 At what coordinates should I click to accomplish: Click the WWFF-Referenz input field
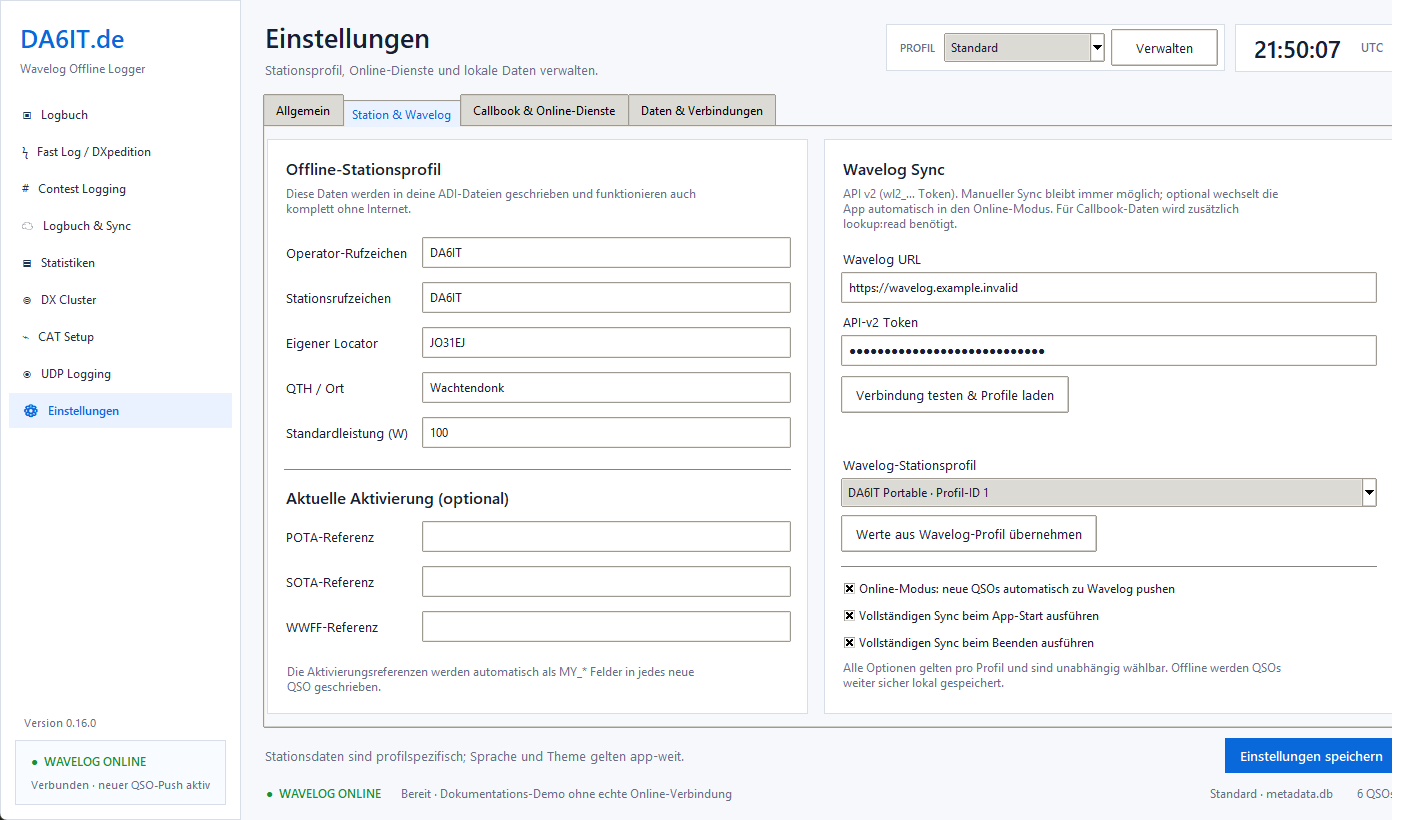pyautogui.click(x=606, y=627)
